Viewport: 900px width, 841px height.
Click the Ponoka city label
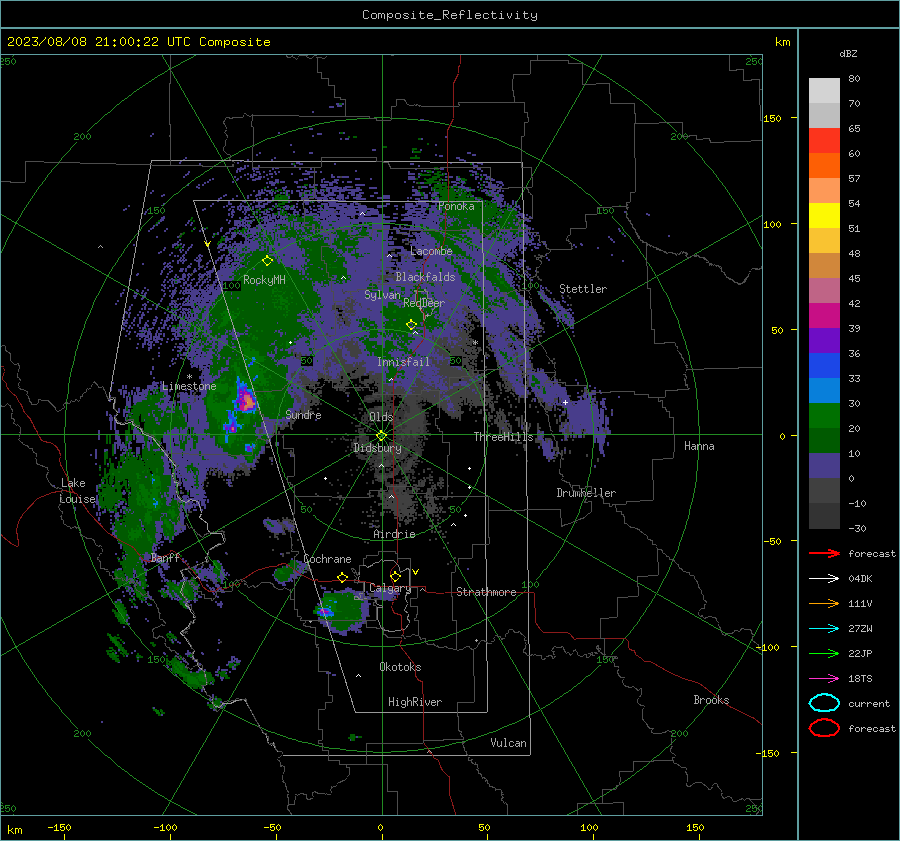456,206
